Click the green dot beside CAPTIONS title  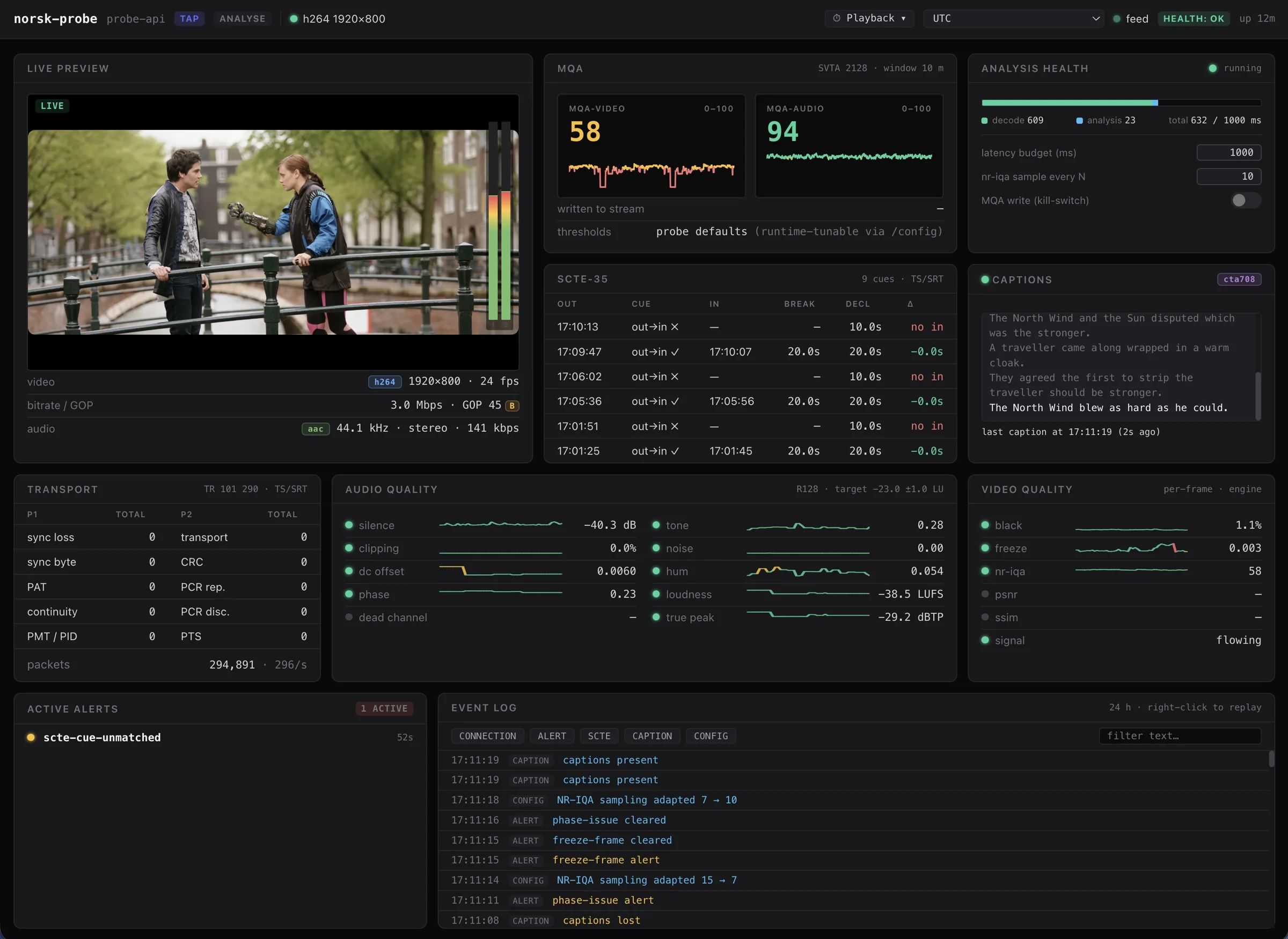[x=985, y=280]
